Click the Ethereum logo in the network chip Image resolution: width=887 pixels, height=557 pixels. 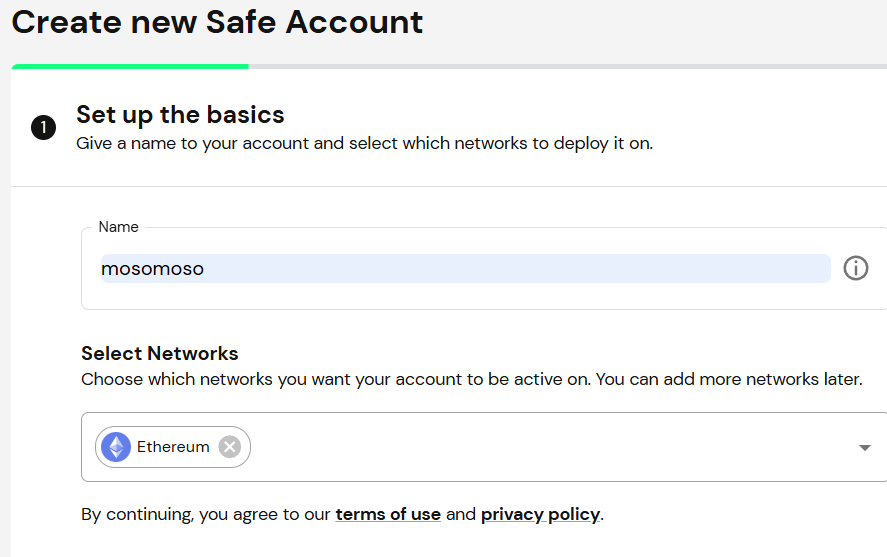[116, 447]
